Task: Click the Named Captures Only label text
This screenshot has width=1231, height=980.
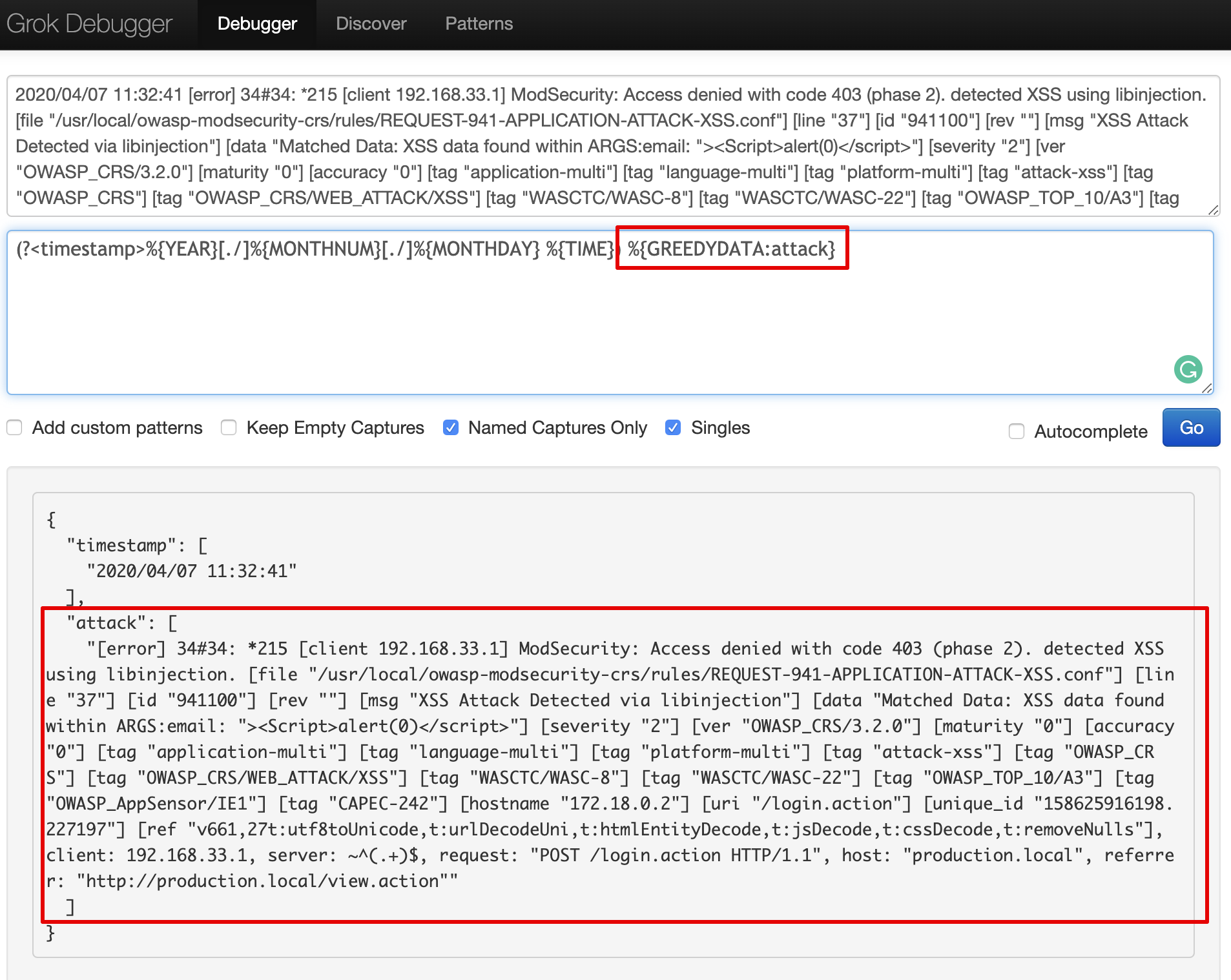Action: (x=557, y=427)
